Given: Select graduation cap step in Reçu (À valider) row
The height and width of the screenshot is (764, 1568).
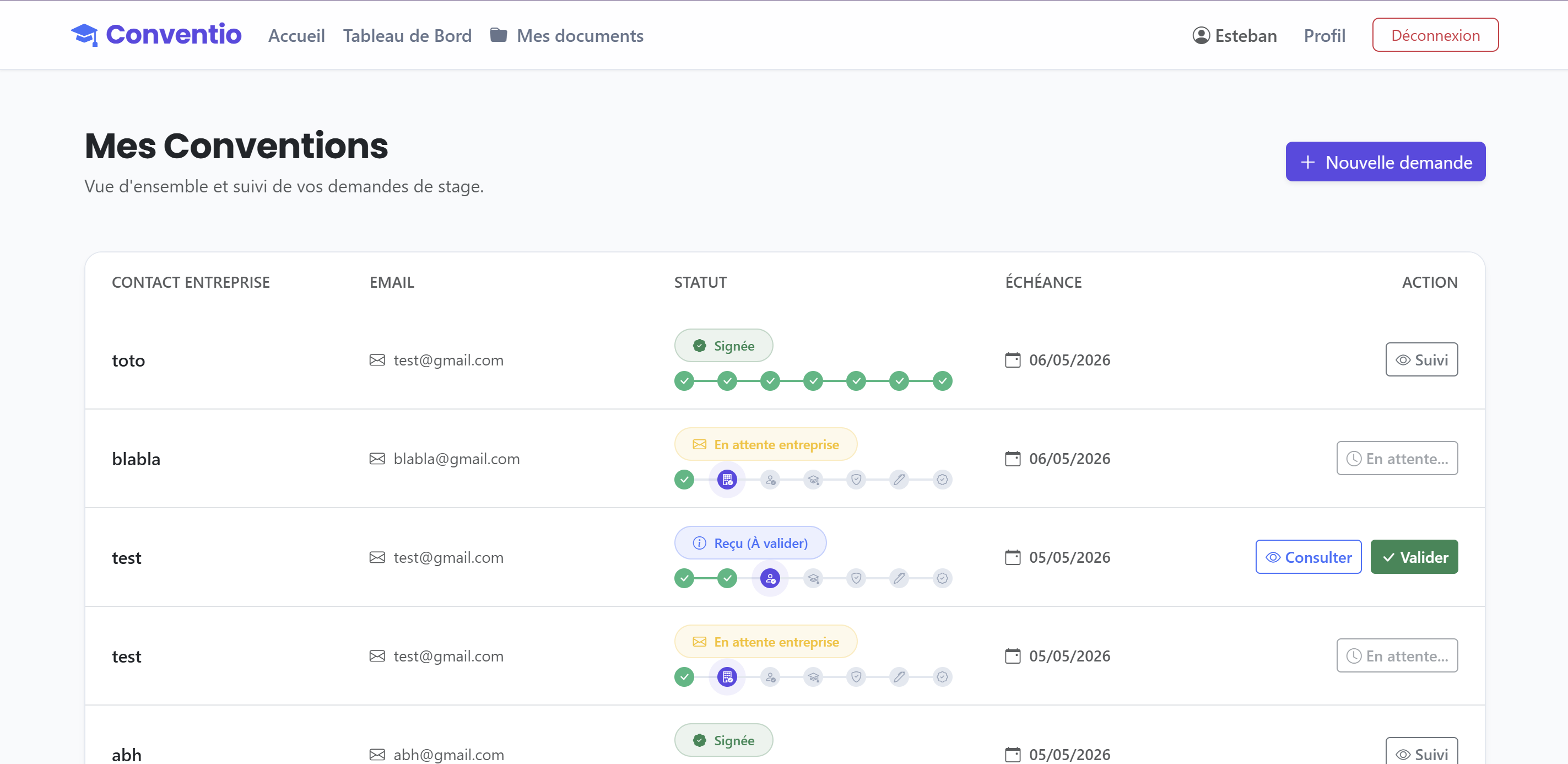Looking at the screenshot, I should coord(813,578).
